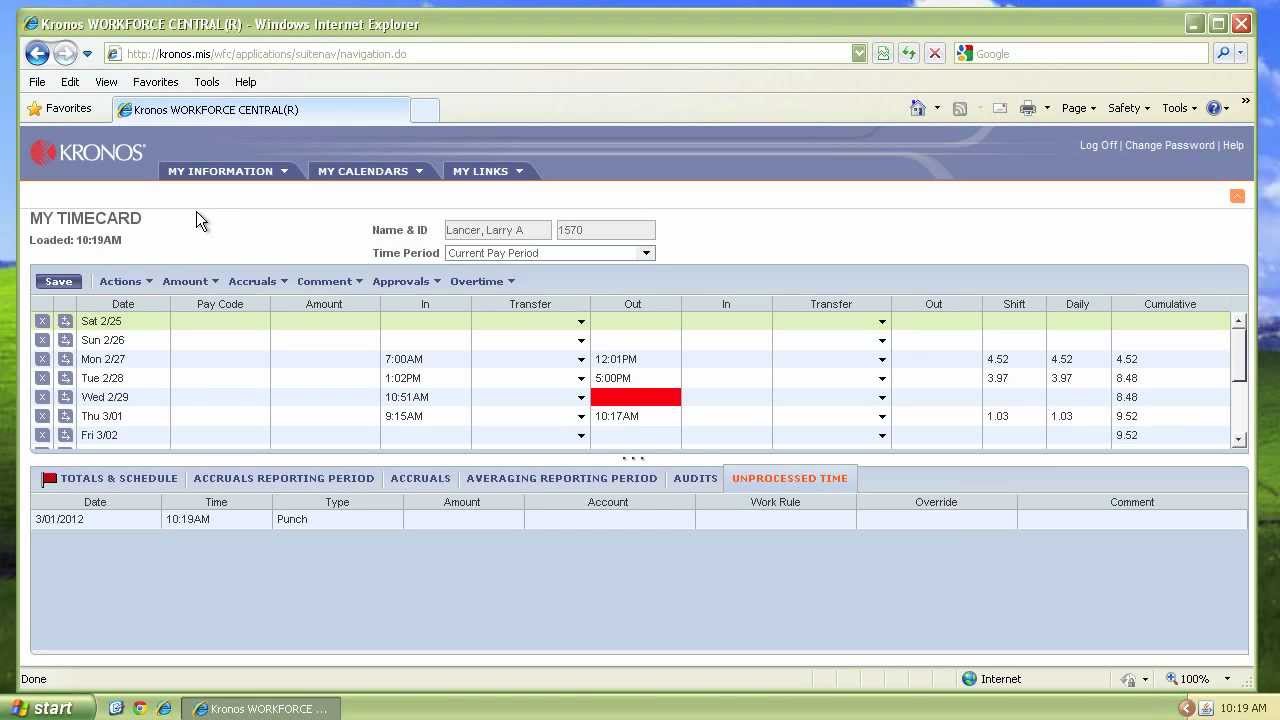Insert row icon for Fri 3/02

(65, 435)
